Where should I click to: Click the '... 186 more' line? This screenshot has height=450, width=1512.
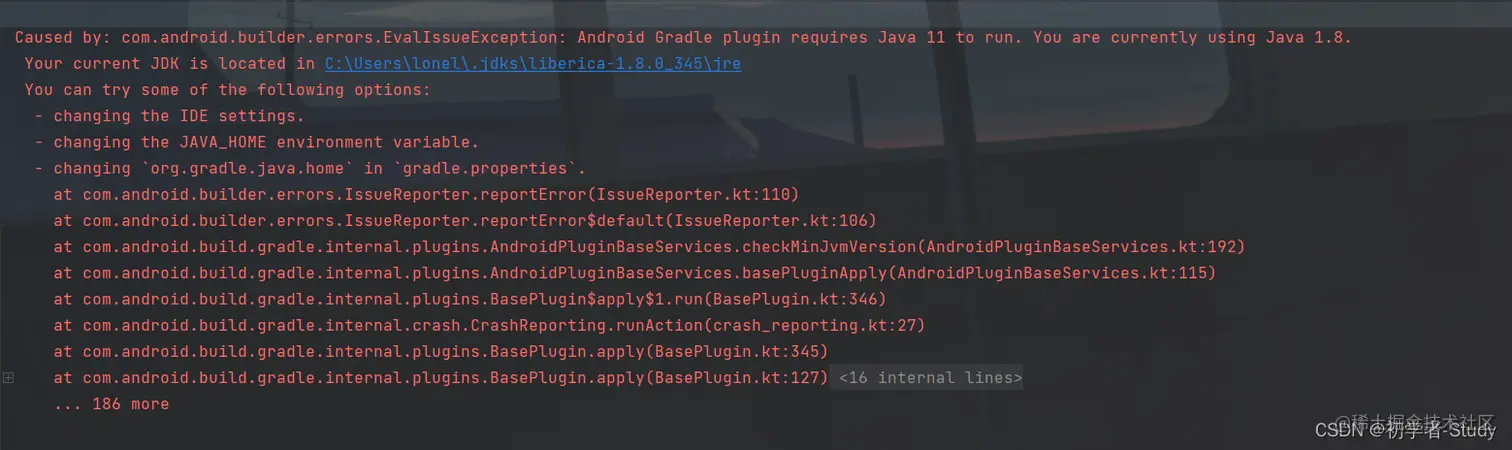pos(111,404)
